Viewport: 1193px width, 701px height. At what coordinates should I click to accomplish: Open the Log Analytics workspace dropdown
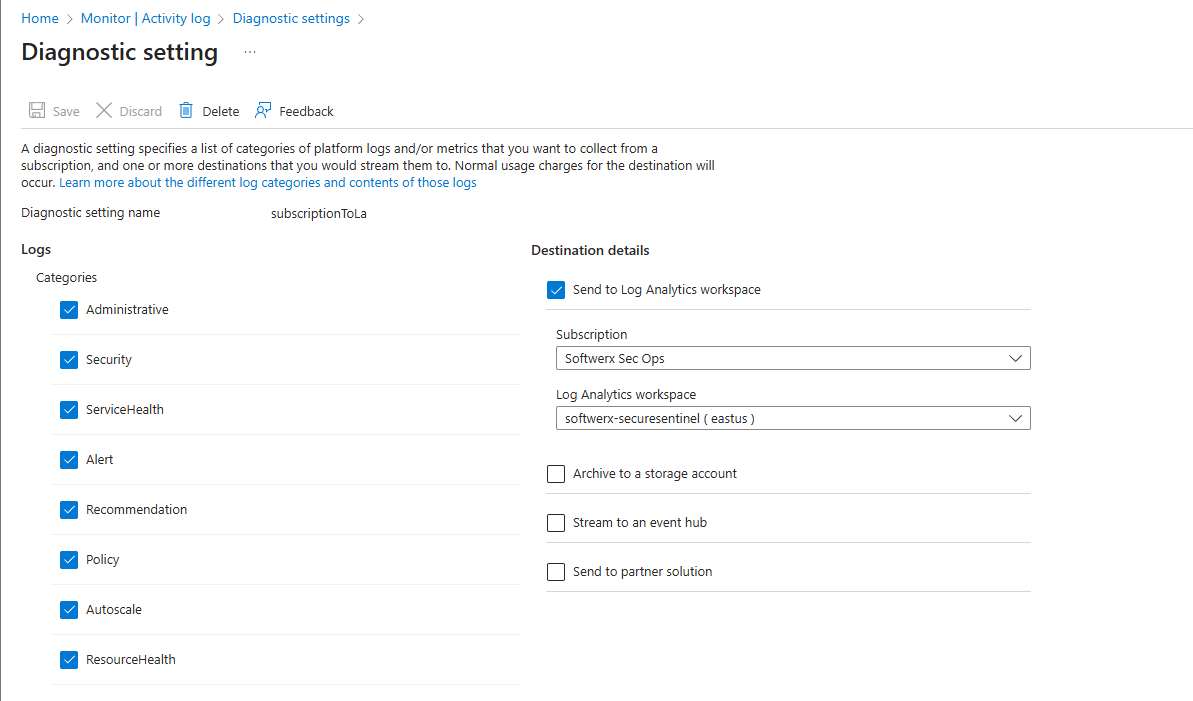point(792,418)
